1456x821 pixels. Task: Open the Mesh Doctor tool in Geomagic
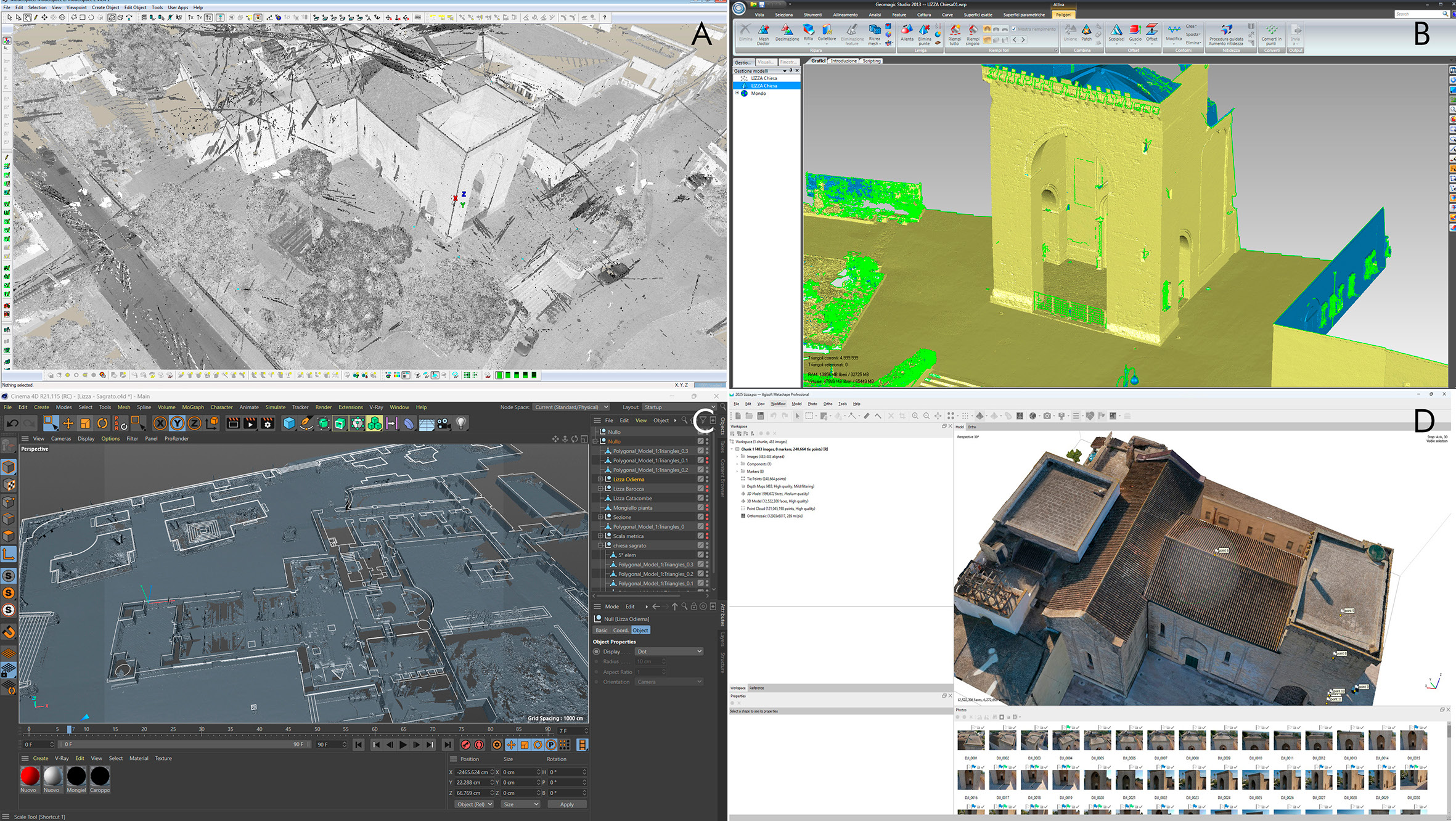[763, 35]
